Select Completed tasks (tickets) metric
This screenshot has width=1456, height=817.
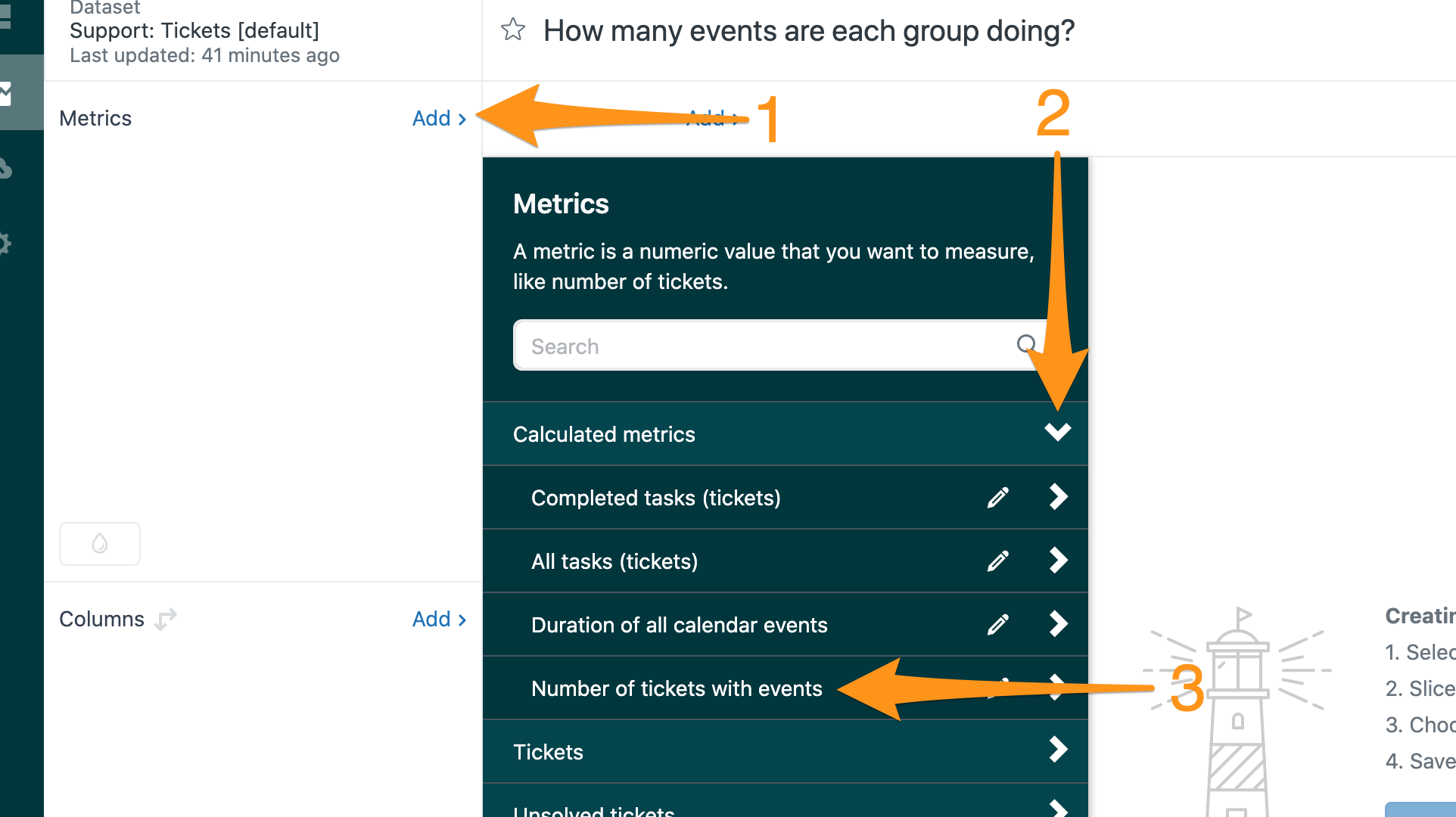655,498
